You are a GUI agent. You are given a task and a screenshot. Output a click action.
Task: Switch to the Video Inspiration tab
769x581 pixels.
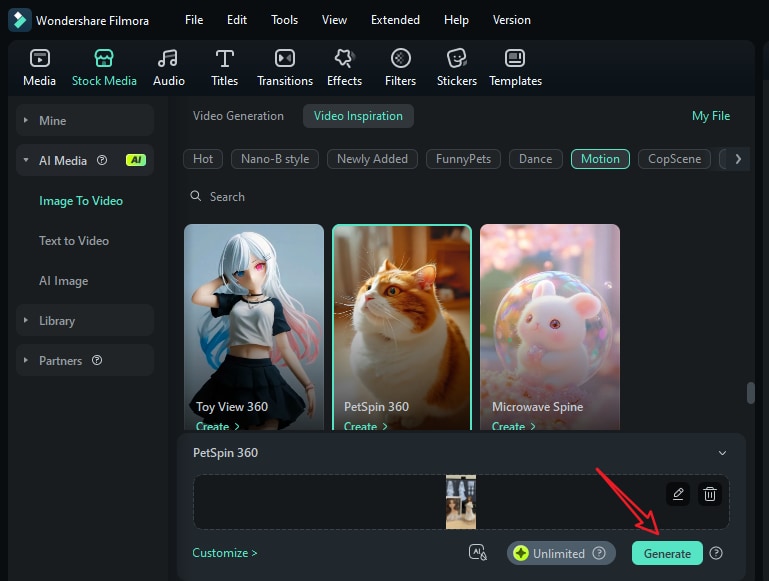358,116
